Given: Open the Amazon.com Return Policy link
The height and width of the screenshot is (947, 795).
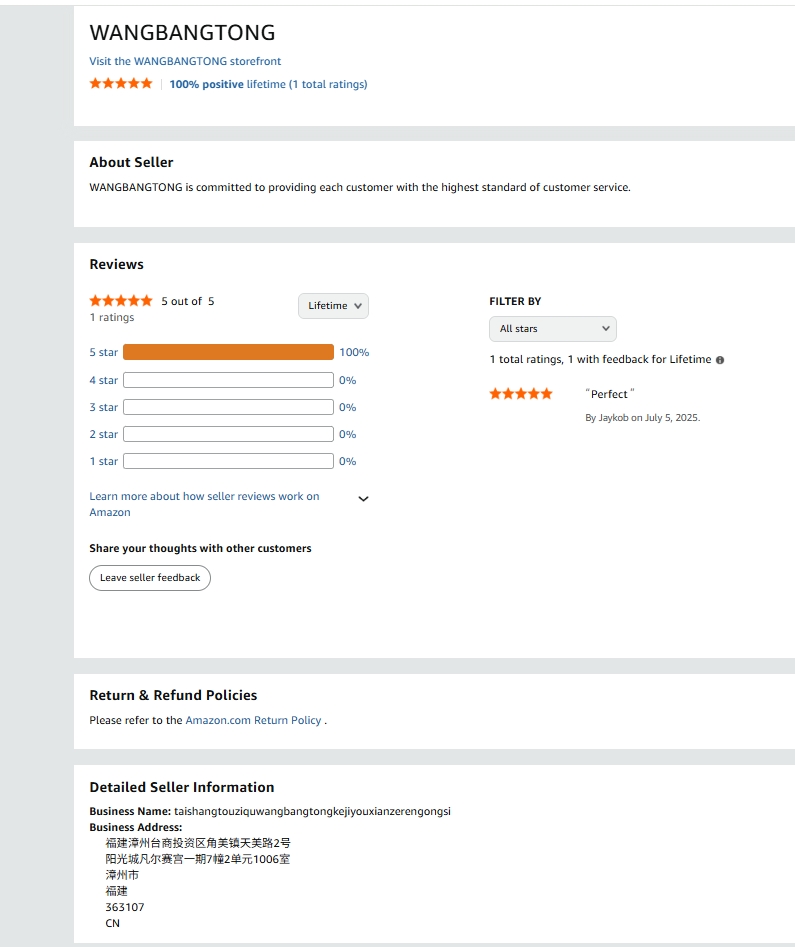Looking at the screenshot, I should [253, 720].
